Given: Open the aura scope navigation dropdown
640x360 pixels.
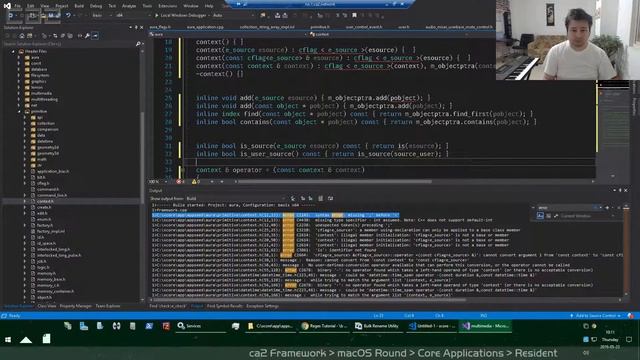Looking at the screenshot, I should pyautogui.click(x=227, y=35).
